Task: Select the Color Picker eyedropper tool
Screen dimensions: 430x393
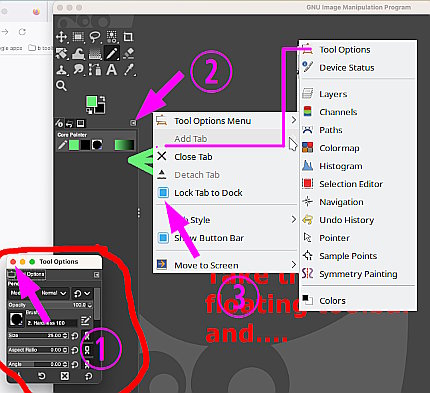Action: coord(128,70)
